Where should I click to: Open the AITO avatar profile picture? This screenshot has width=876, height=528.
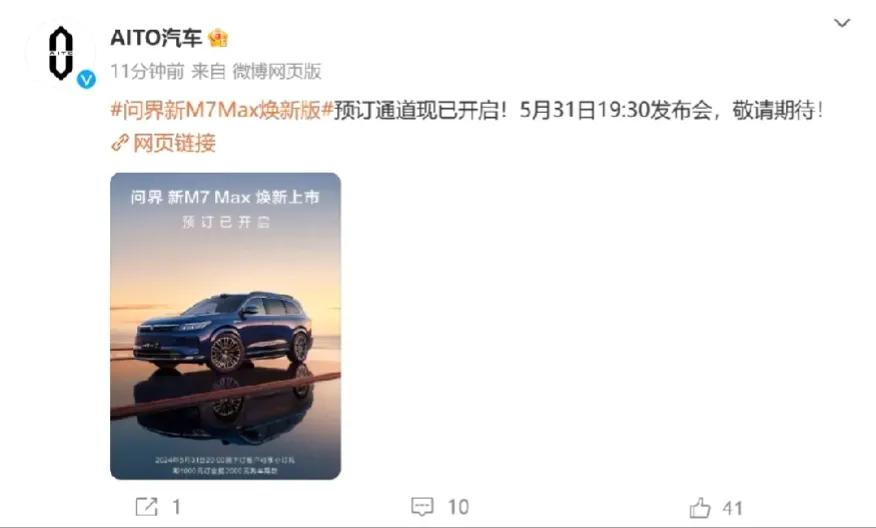click(61, 55)
